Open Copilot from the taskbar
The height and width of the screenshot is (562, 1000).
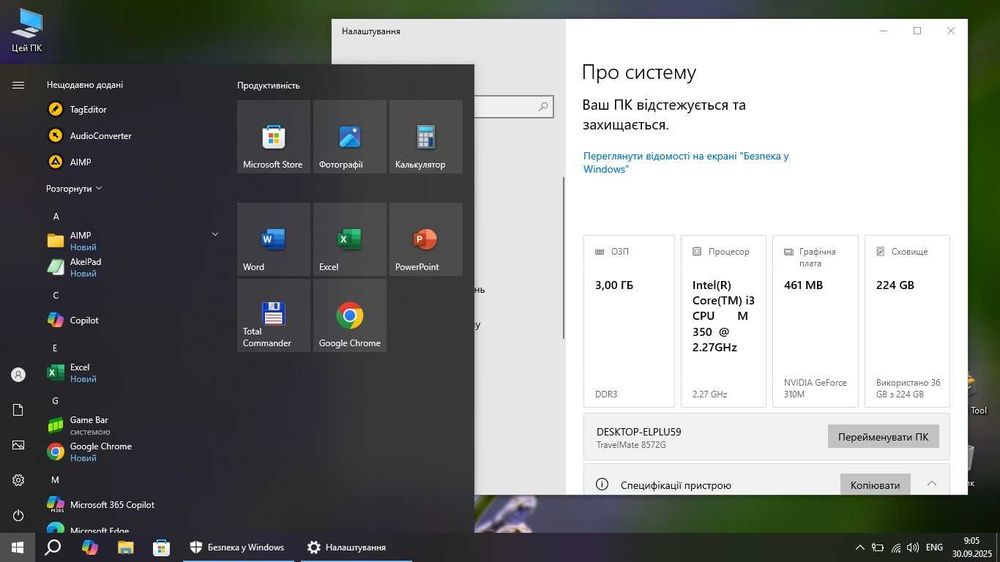[90, 547]
